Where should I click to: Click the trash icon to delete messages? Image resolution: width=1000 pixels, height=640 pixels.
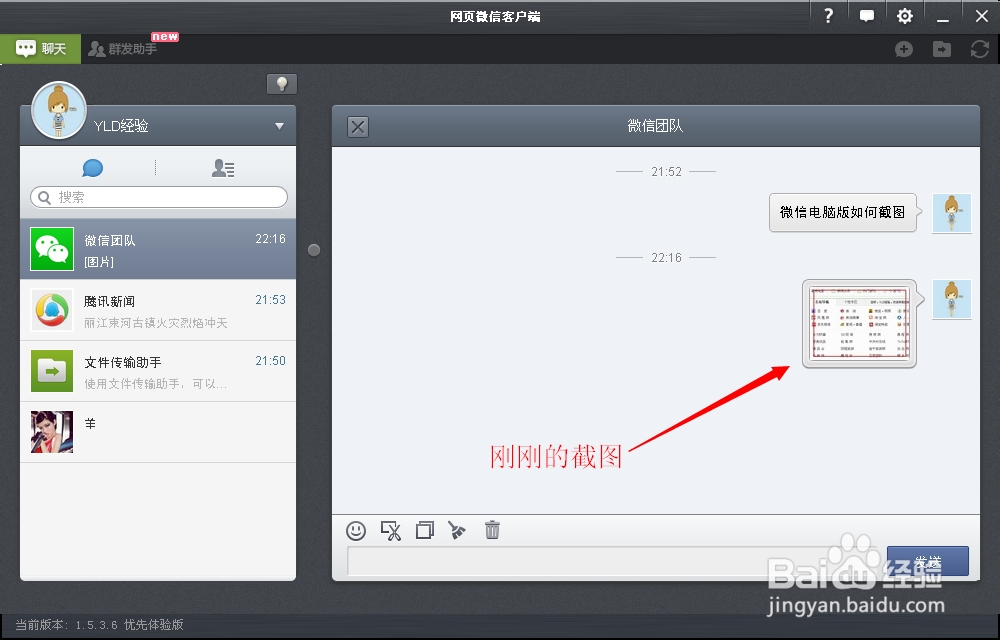491,530
